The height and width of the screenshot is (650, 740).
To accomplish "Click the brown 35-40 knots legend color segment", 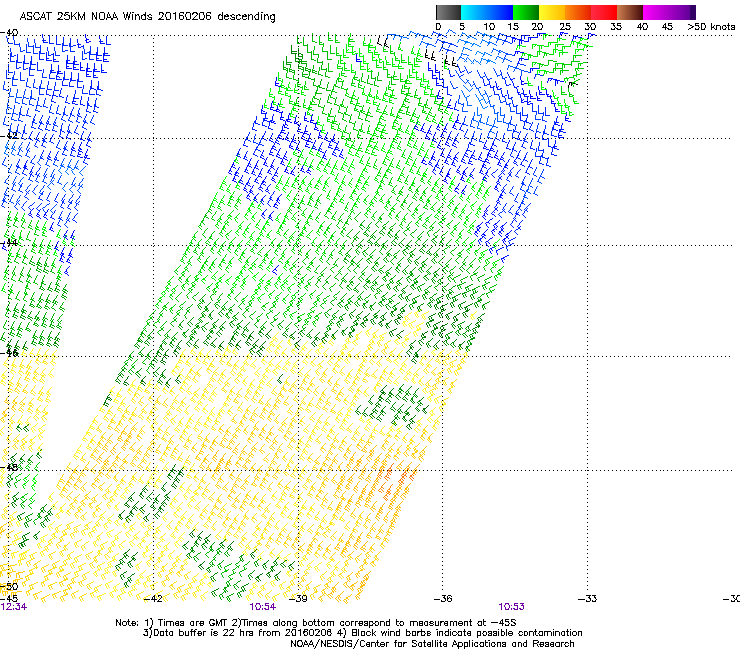I will [630, 12].
